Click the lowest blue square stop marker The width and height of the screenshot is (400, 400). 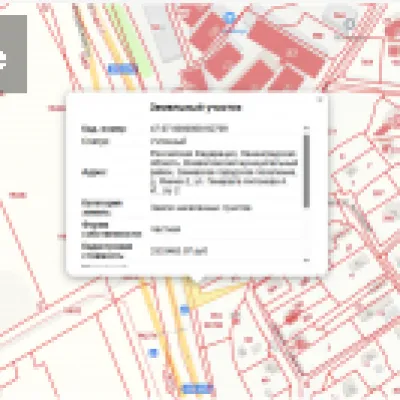click(153, 353)
